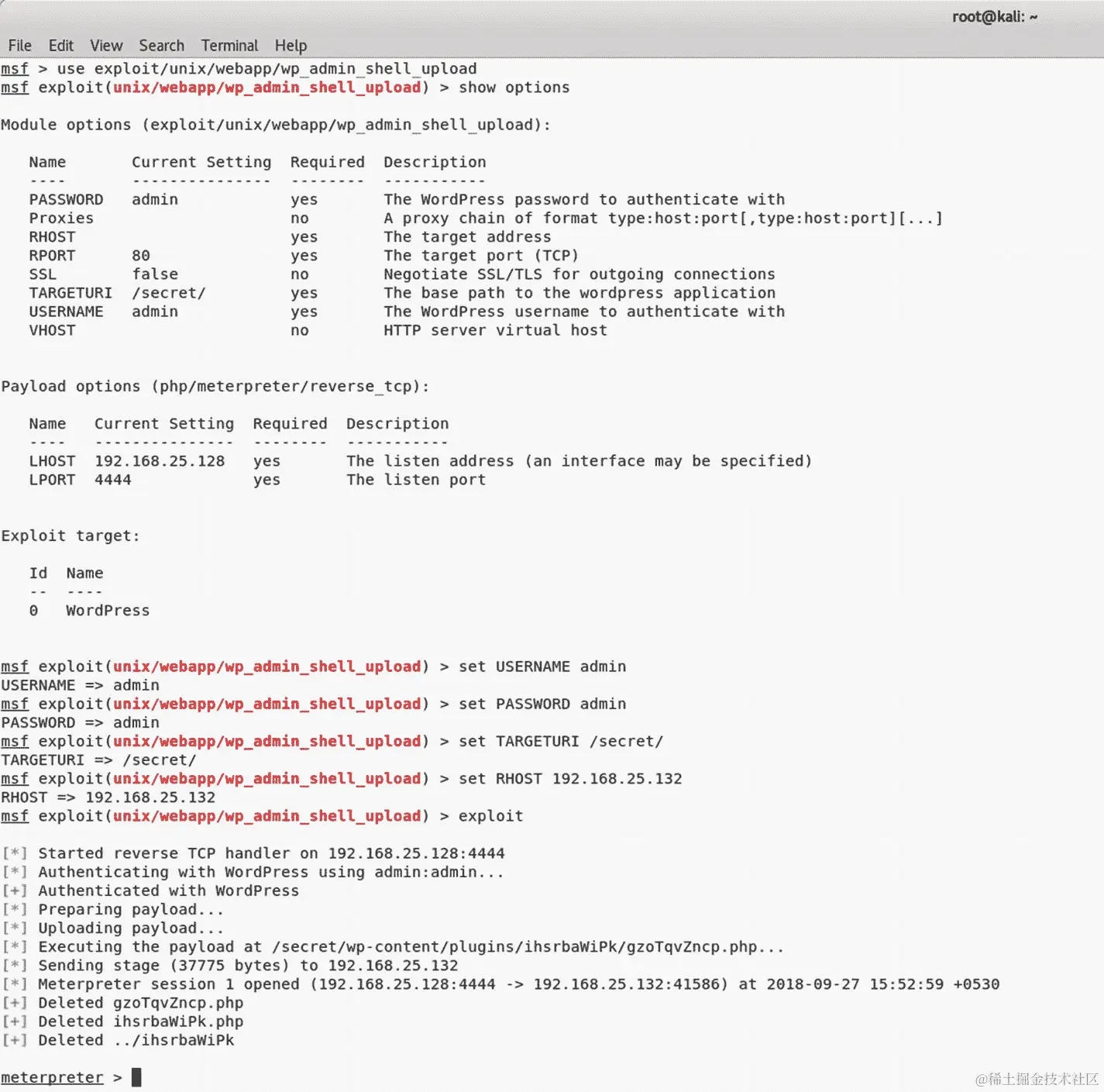
Task: Click the 'Preparing payload...' line
Action: 113,910
